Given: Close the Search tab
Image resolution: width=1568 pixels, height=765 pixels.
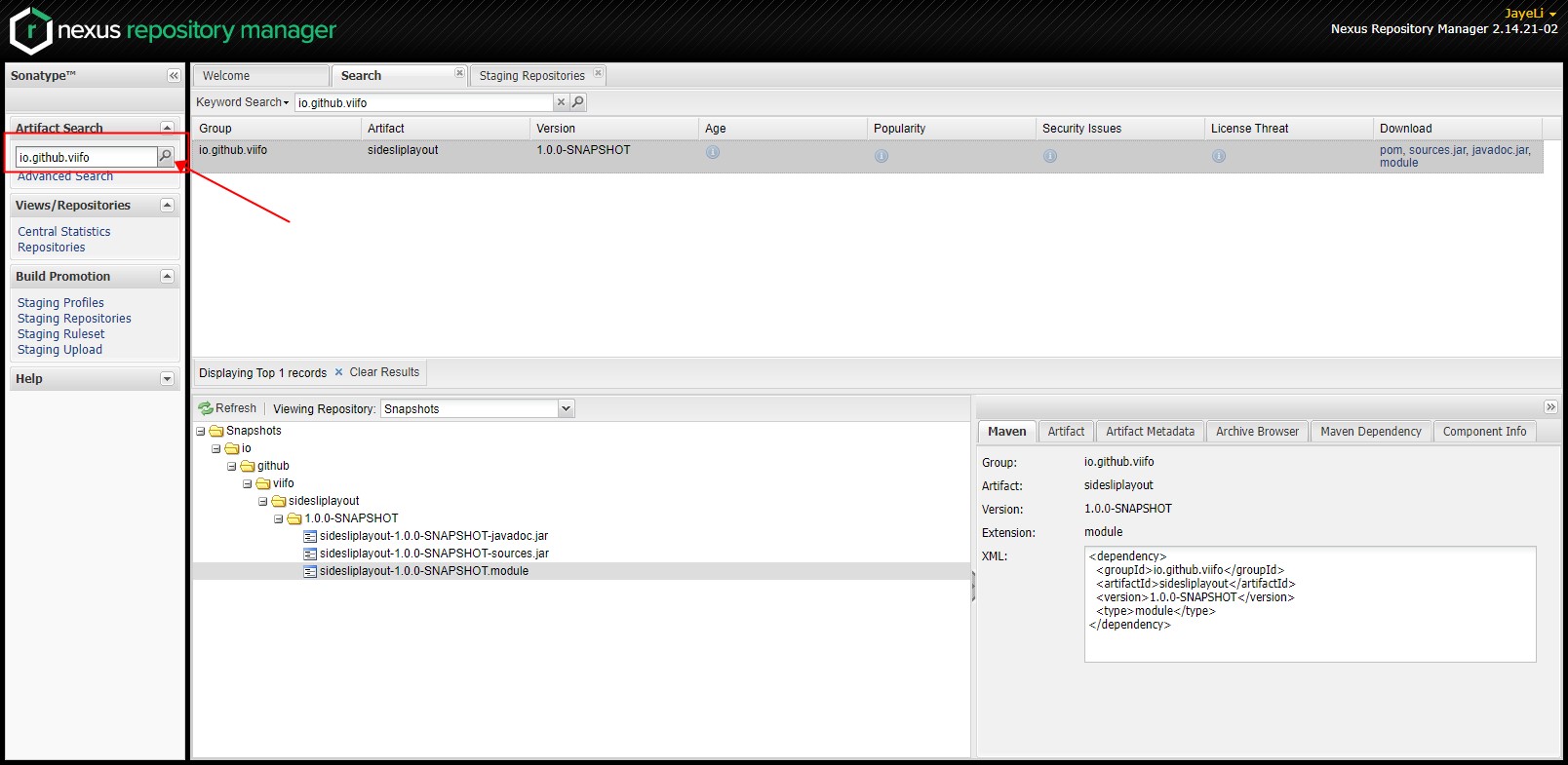Looking at the screenshot, I should coord(459,73).
